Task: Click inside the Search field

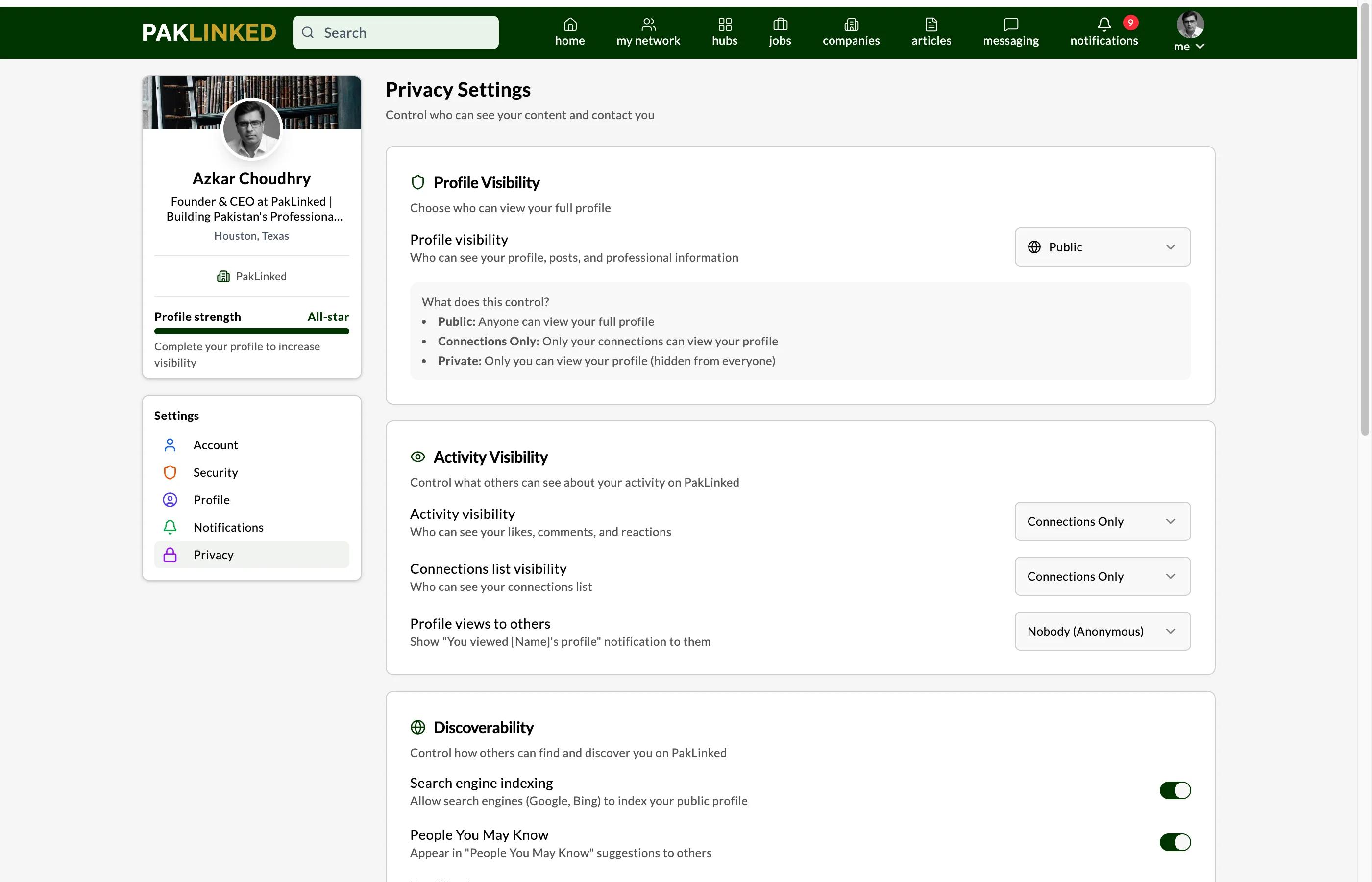Action: click(395, 32)
